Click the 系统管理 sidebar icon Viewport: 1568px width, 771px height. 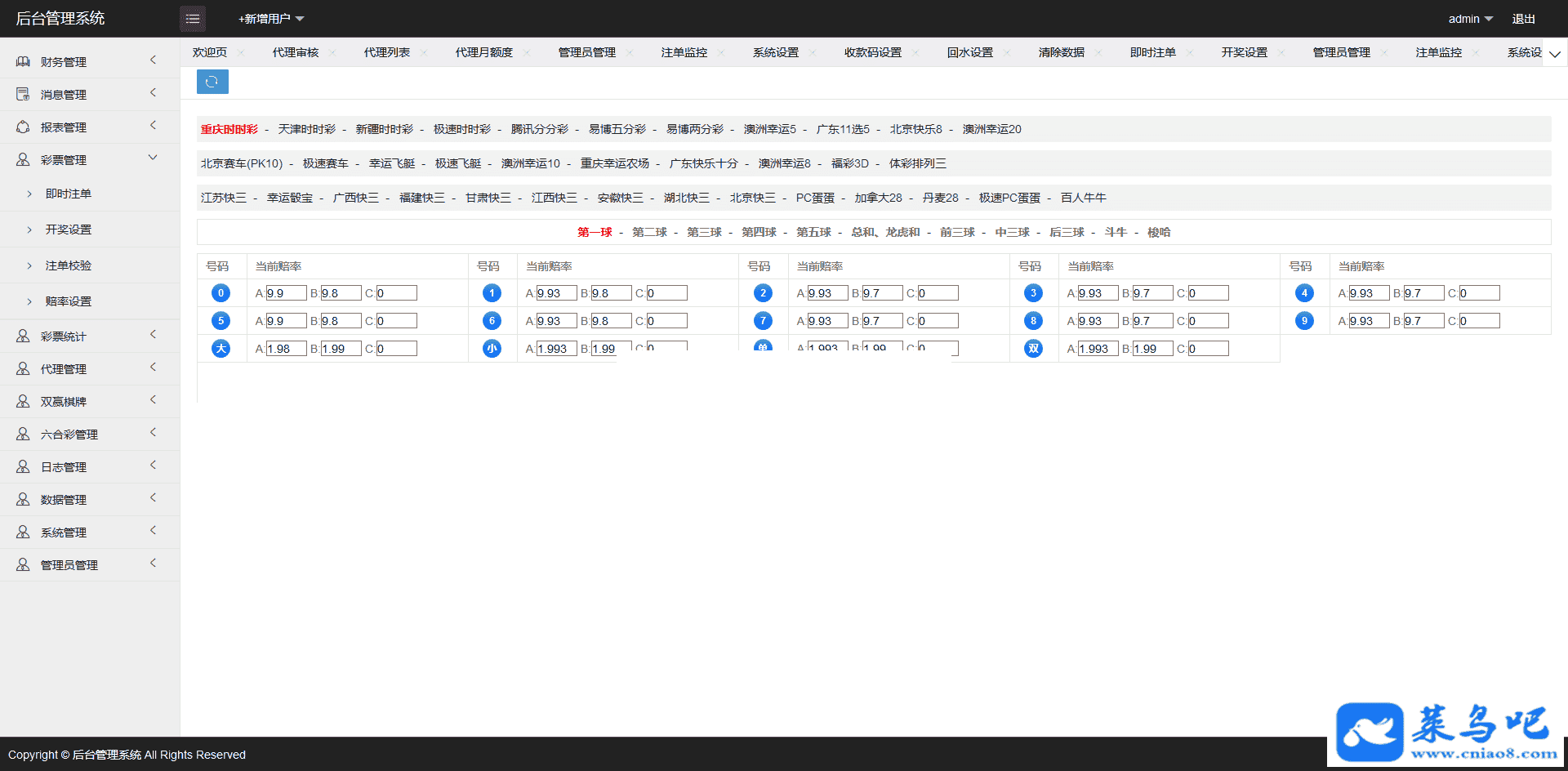click(x=23, y=532)
